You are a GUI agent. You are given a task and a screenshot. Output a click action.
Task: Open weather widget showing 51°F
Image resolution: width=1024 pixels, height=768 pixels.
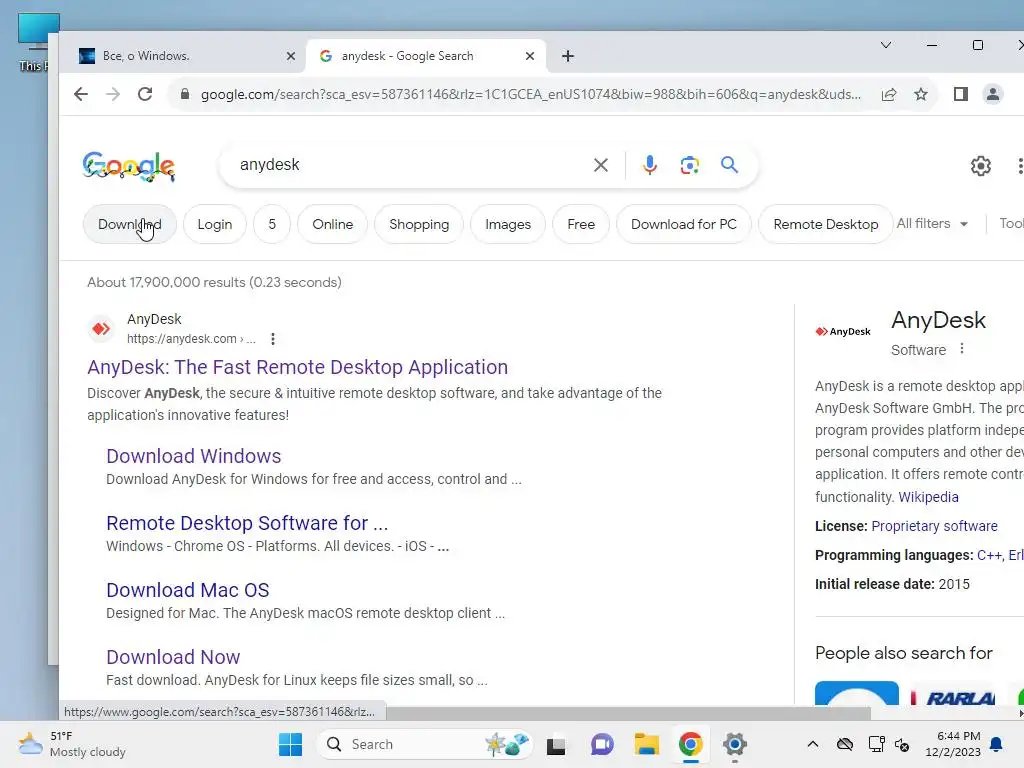72,744
